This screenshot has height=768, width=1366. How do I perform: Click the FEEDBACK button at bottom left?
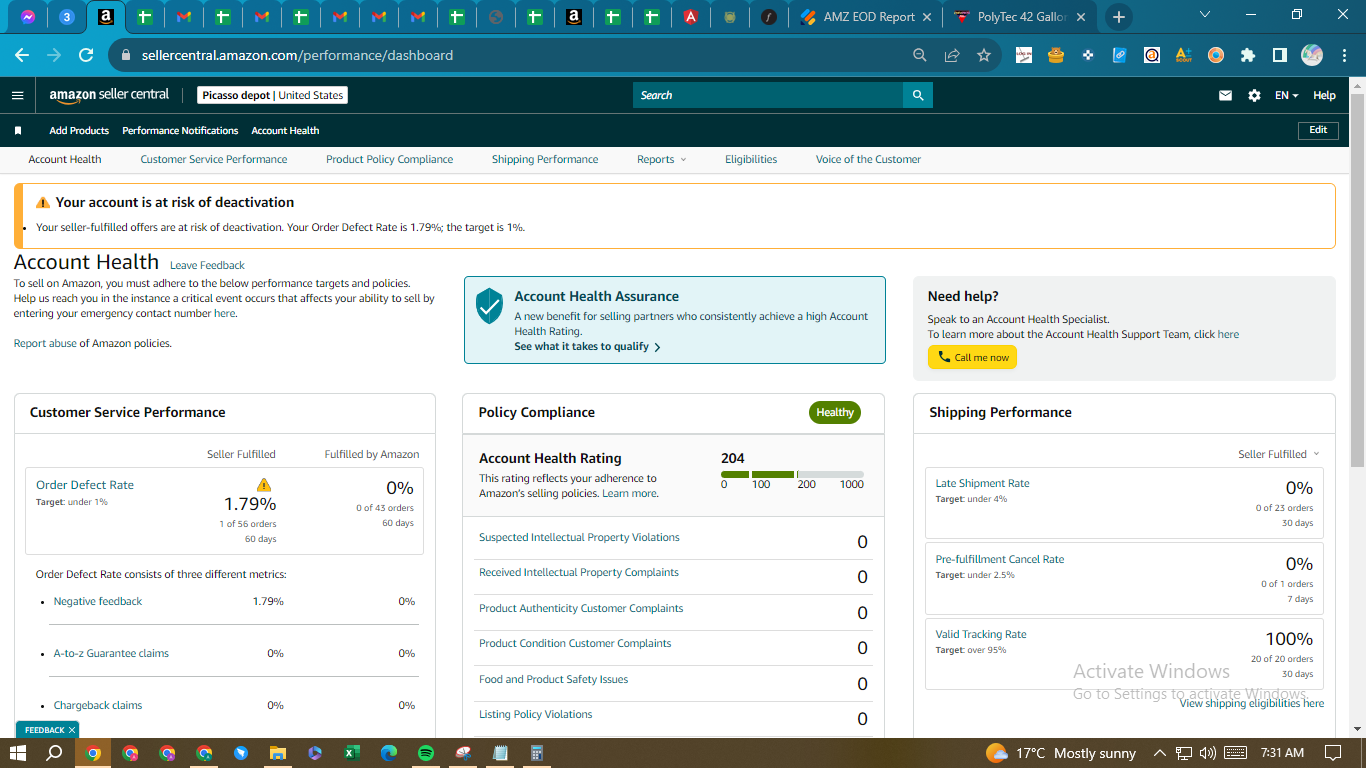click(46, 730)
